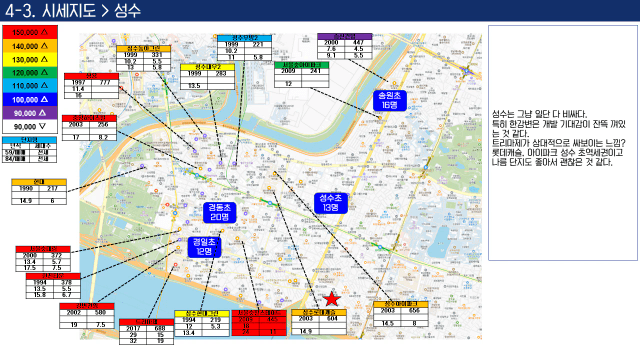Click the dark blue 100,000 legend swatch
This screenshot has height=360, width=640.
(x=30, y=99)
